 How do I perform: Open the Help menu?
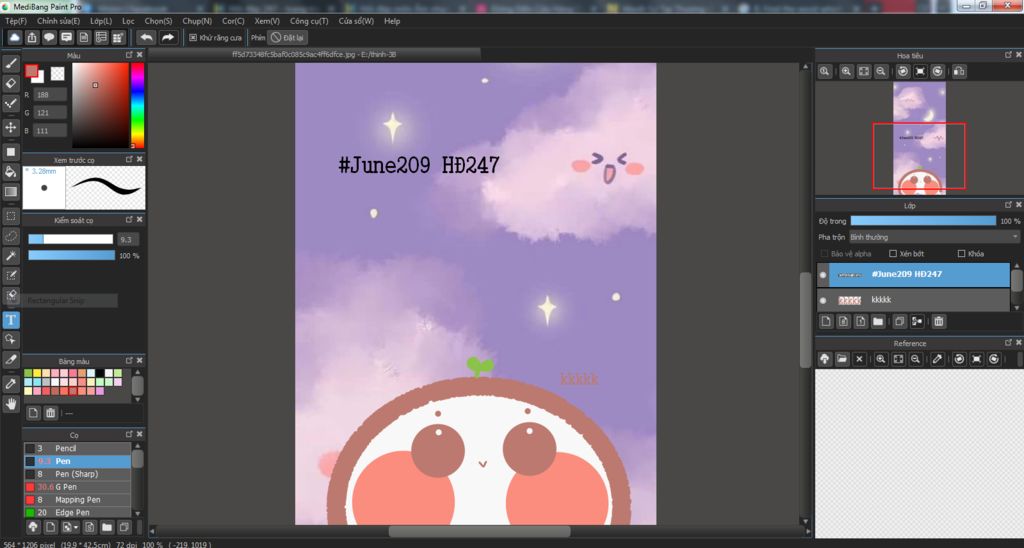point(392,21)
